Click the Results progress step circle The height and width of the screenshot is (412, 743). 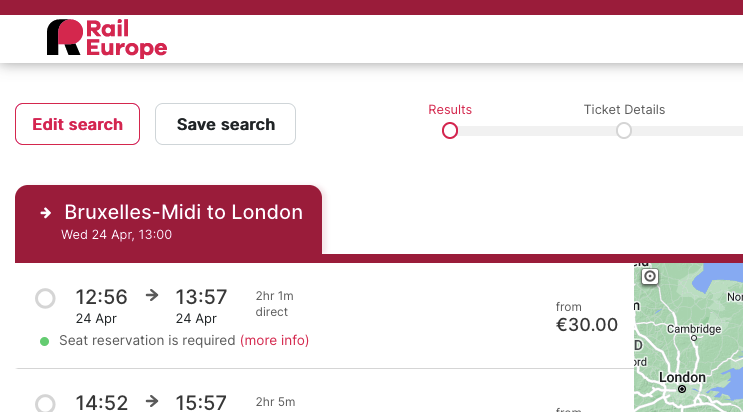[450, 130]
